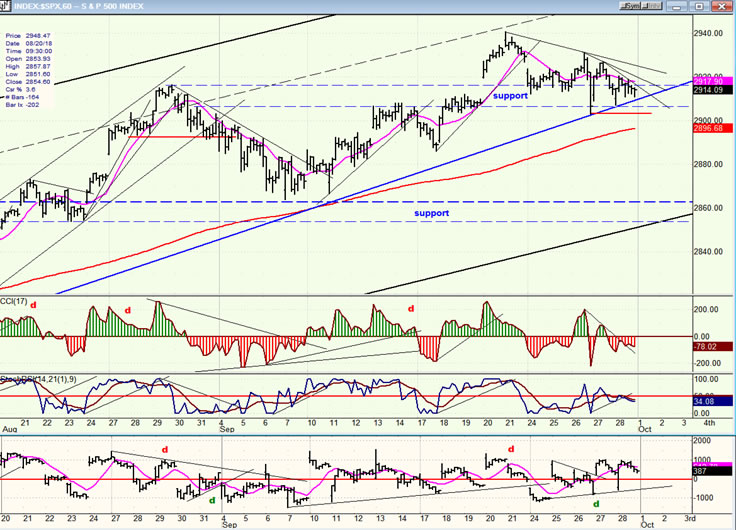Click the -78.02 CCI value tag
This screenshot has height=530, width=736.
click(x=713, y=346)
